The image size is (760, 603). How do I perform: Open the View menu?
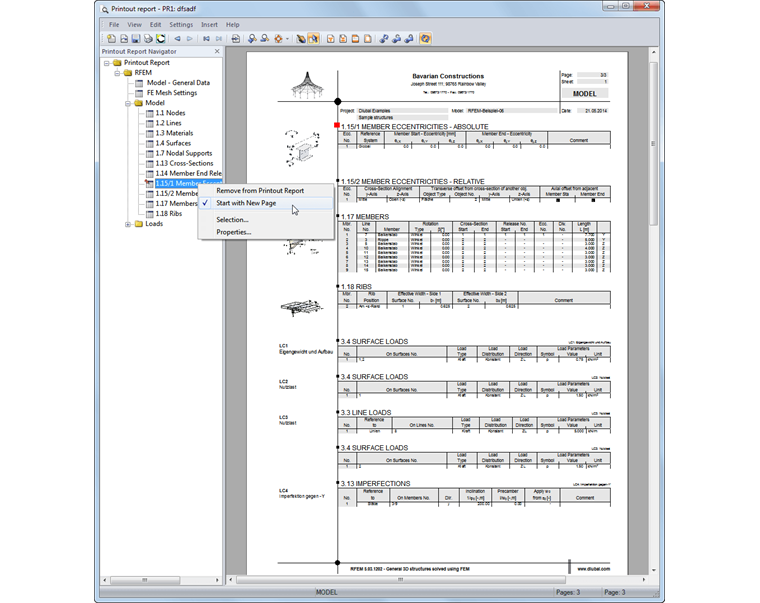point(134,25)
